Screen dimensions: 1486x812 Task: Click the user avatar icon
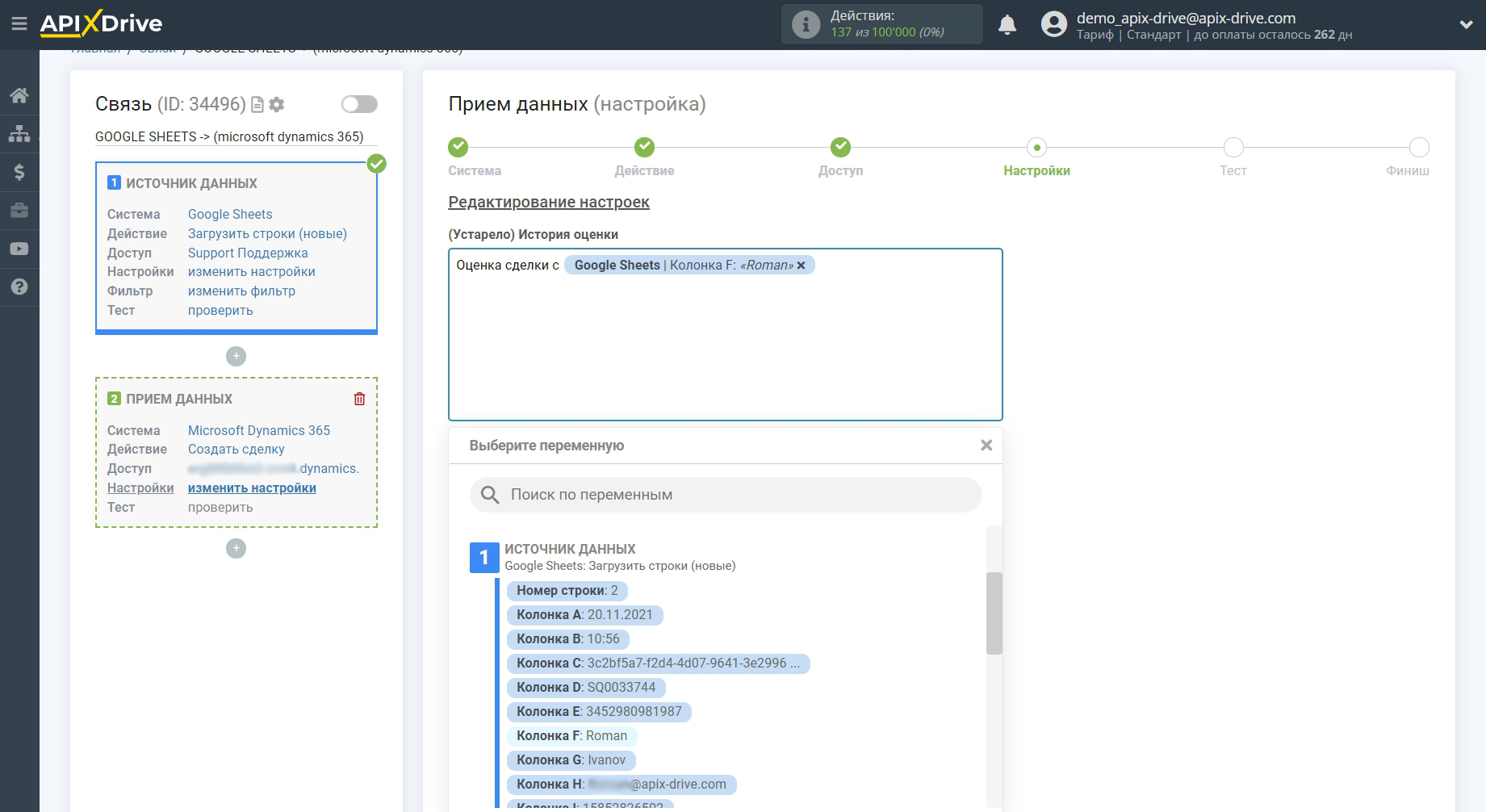(1053, 24)
